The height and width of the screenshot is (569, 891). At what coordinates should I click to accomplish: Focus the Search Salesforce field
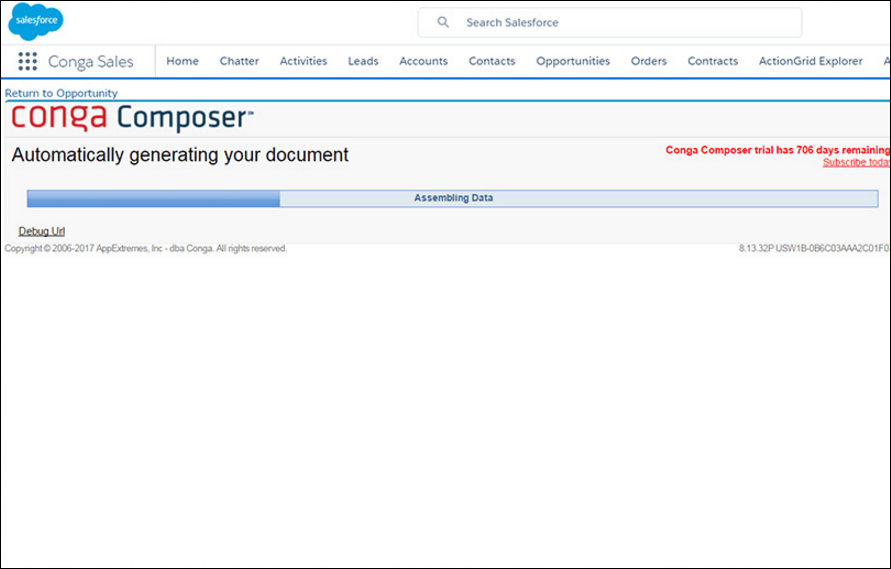(610, 23)
